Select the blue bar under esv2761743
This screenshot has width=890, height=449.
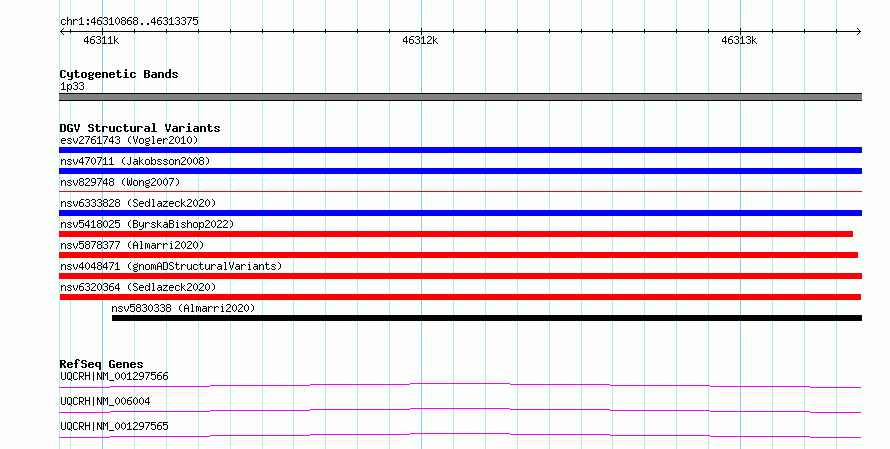tap(460, 150)
